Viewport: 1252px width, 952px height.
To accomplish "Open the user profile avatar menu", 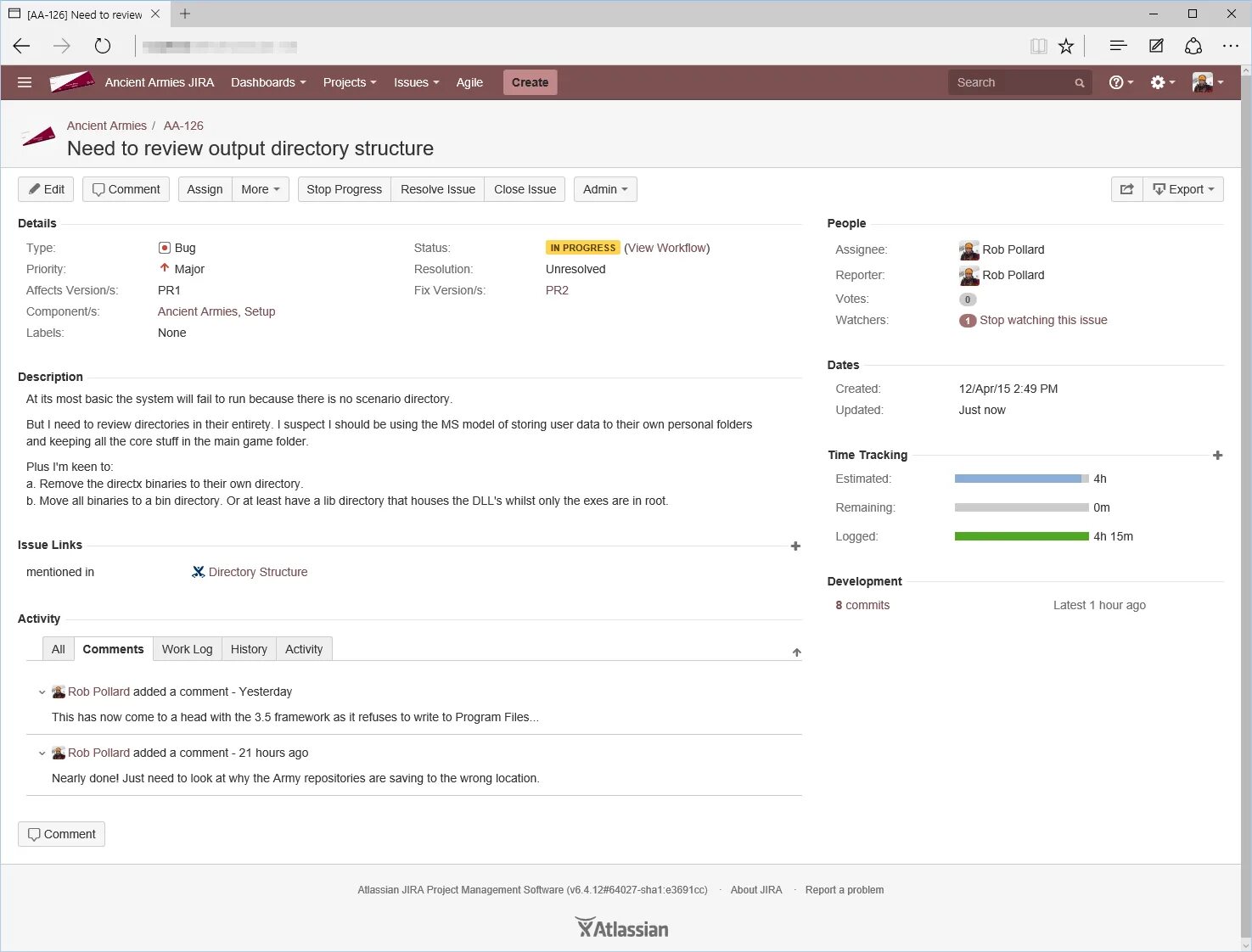I will pos(1208,82).
